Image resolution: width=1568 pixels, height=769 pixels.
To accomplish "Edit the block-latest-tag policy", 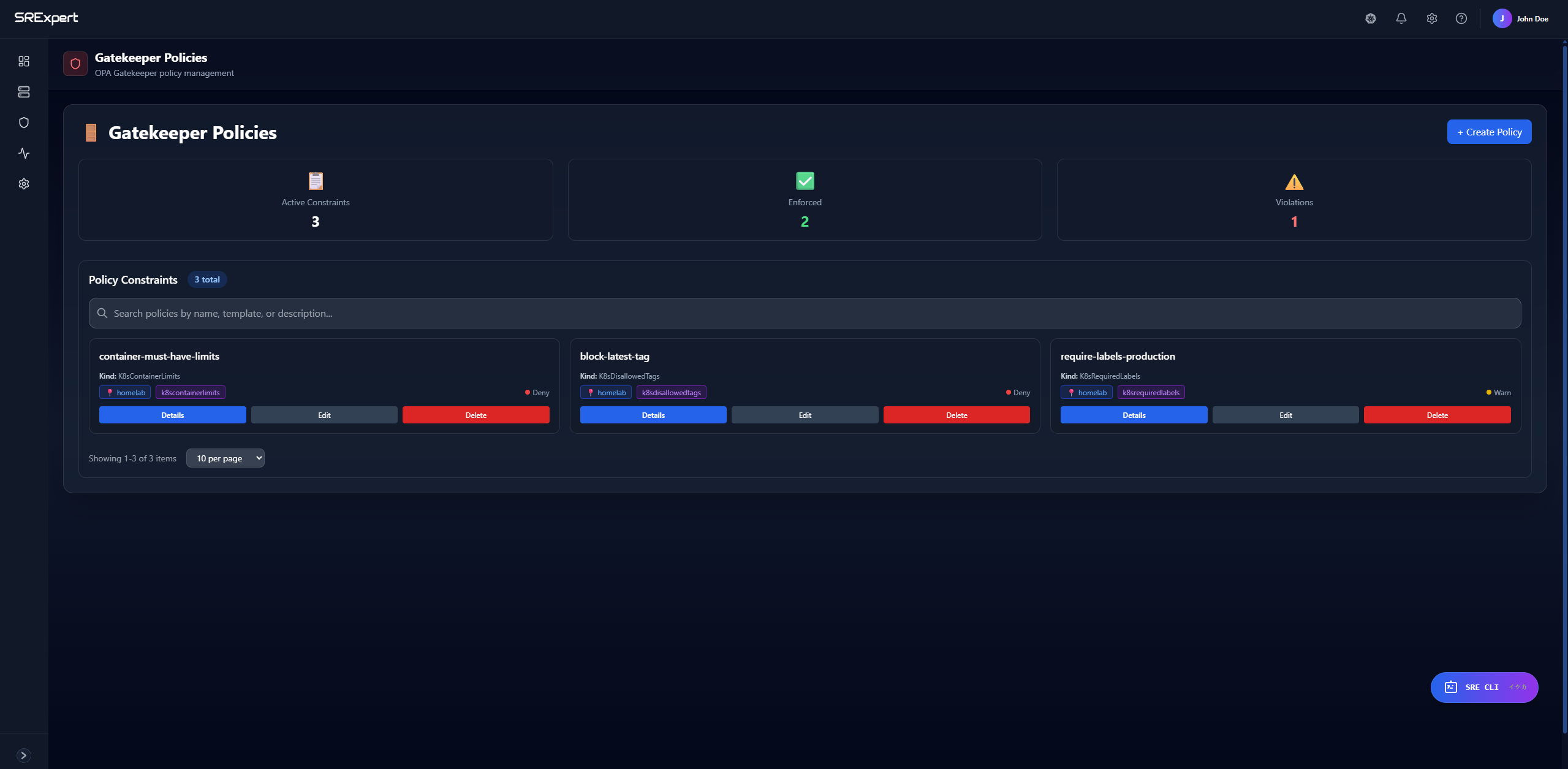I will tap(805, 415).
